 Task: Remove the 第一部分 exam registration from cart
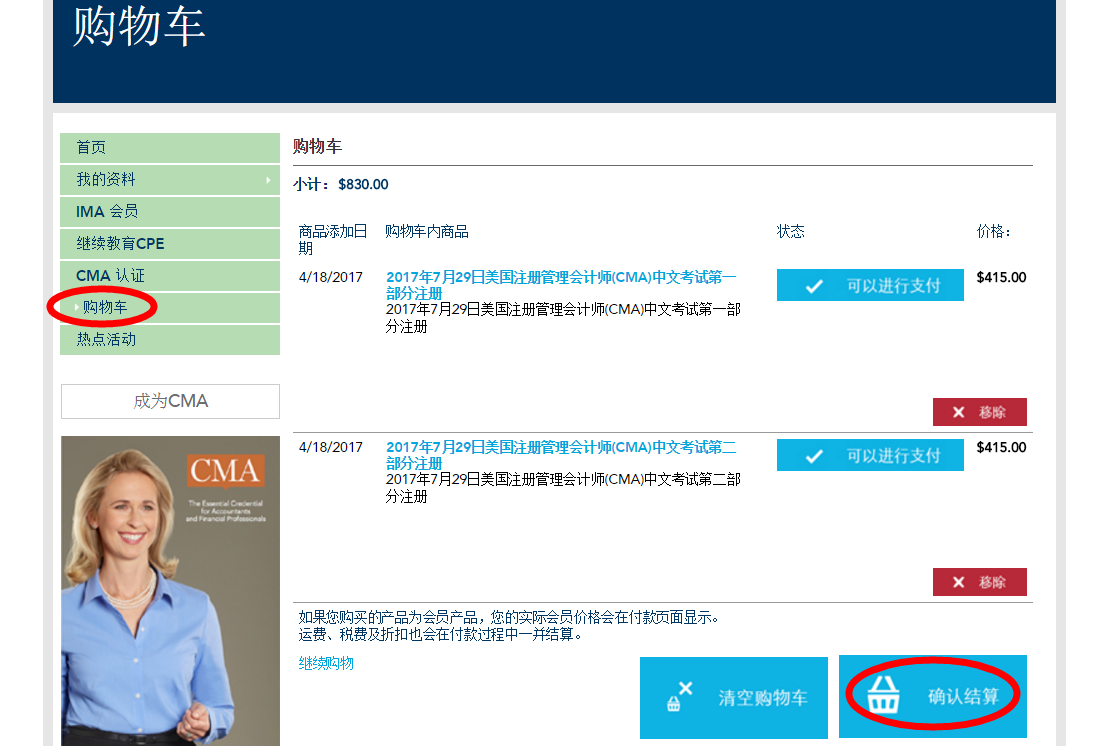coord(980,412)
